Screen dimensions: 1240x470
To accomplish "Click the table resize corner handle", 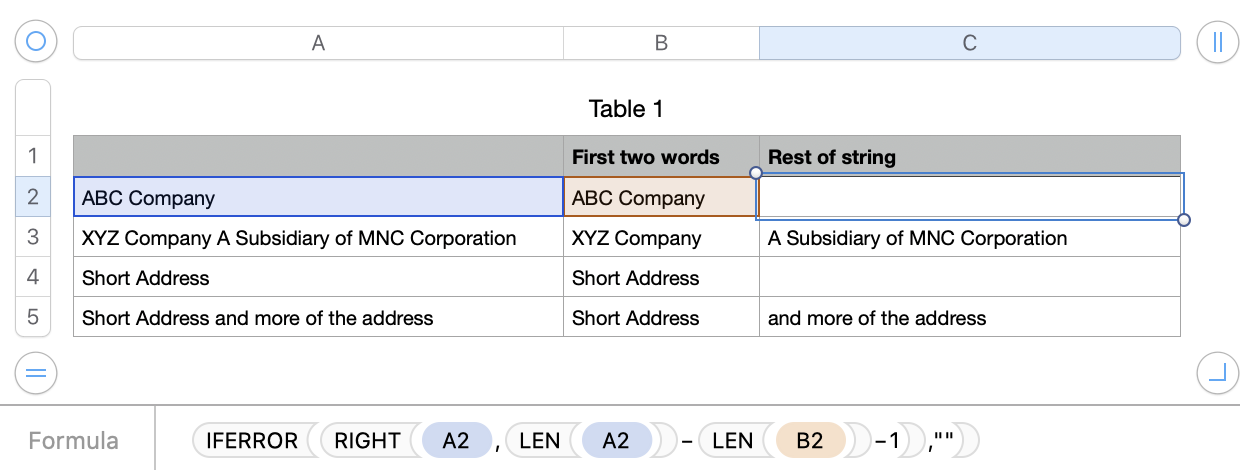I will coord(1217,373).
